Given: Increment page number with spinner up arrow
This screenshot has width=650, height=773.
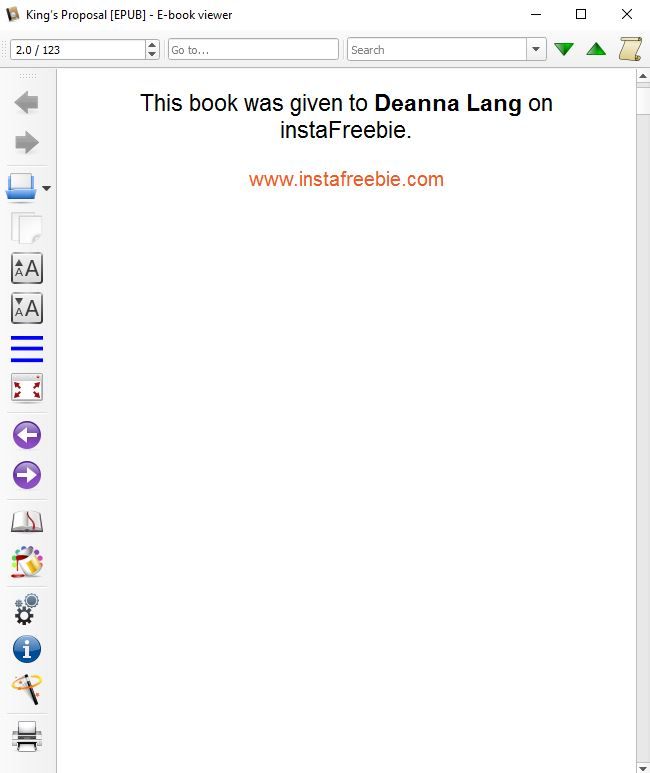Looking at the screenshot, I should (152, 45).
